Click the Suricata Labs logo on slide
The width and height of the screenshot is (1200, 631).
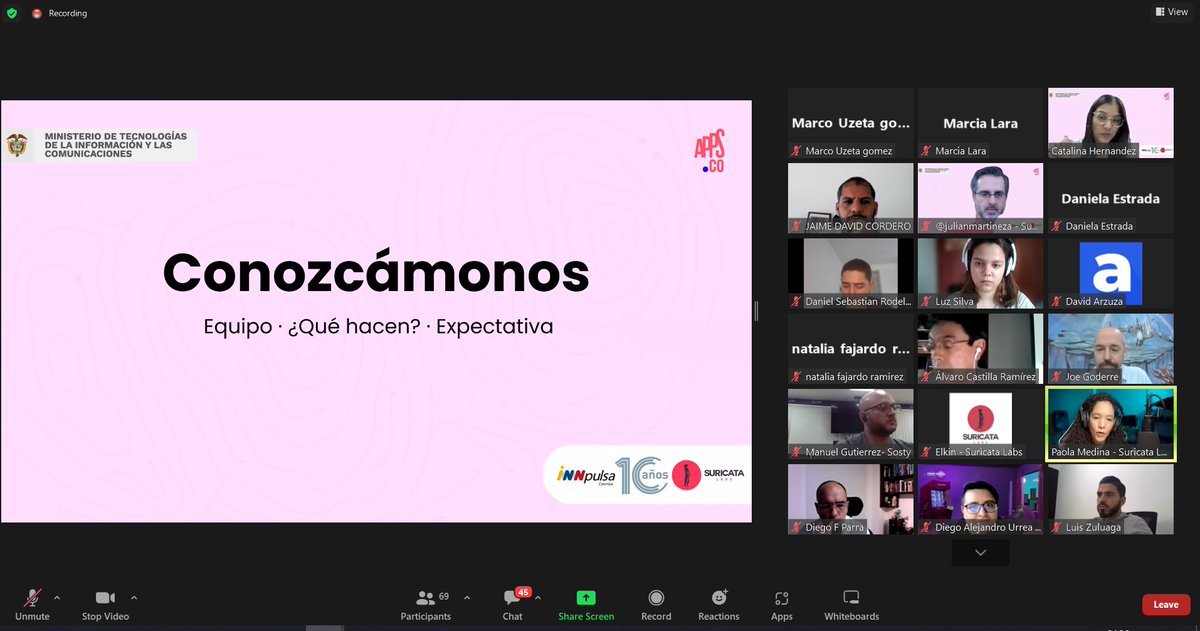pyautogui.click(x=709, y=474)
